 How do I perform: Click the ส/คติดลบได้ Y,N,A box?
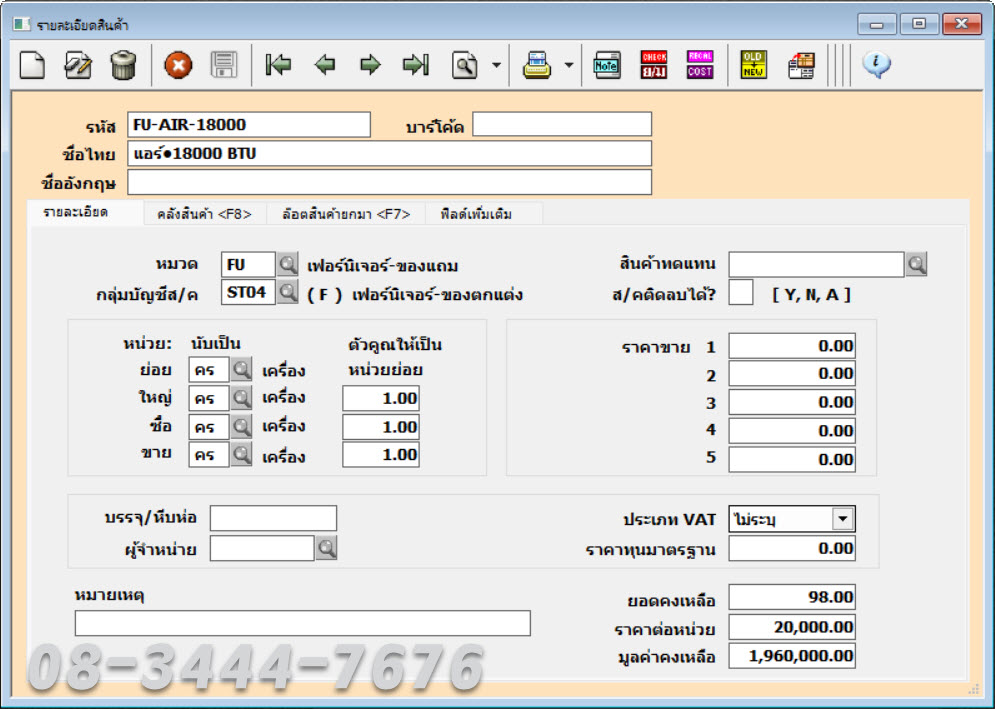pyautogui.click(x=741, y=293)
